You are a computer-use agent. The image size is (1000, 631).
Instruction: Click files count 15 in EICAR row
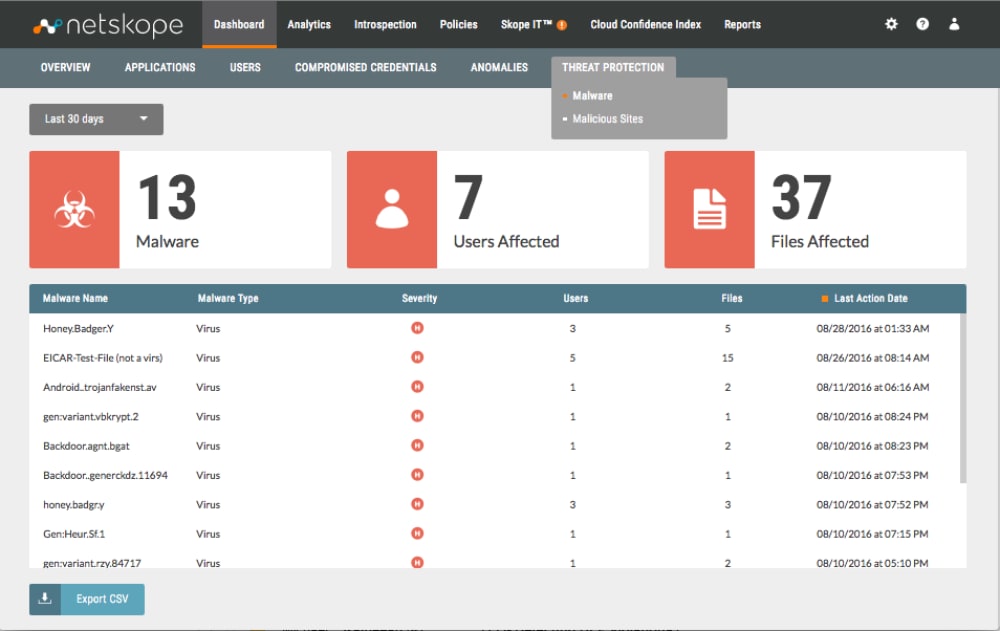coord(728,358)
